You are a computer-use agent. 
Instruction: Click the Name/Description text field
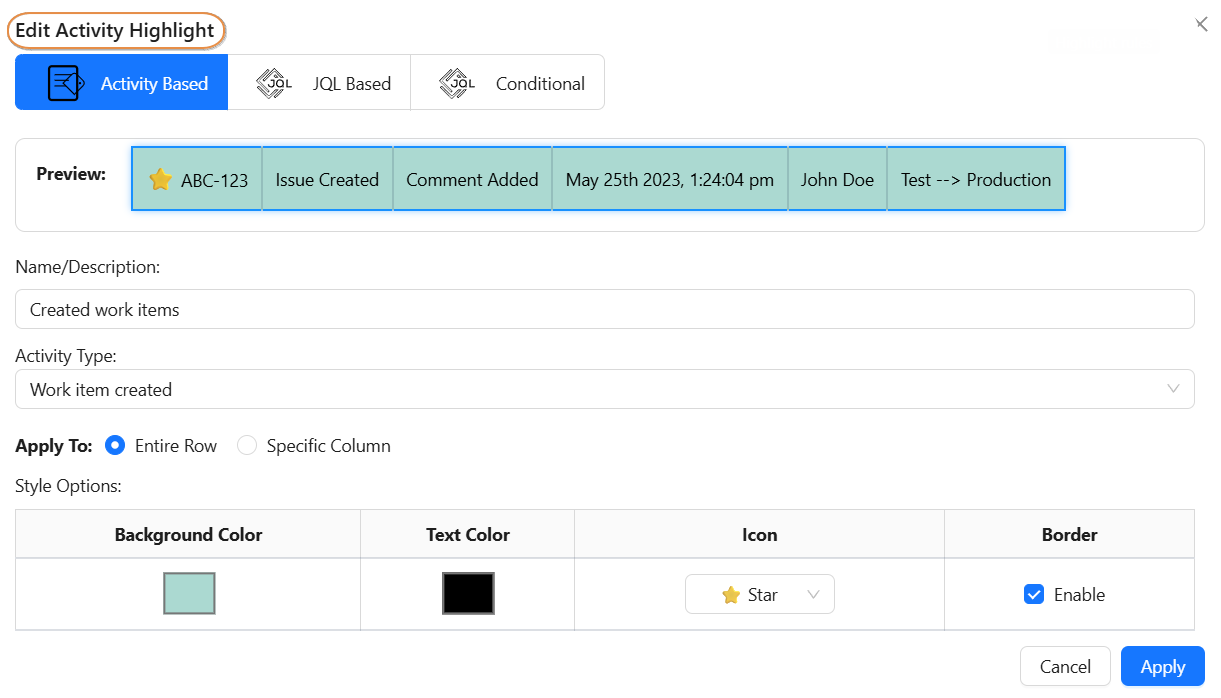(x=604, y=310)
